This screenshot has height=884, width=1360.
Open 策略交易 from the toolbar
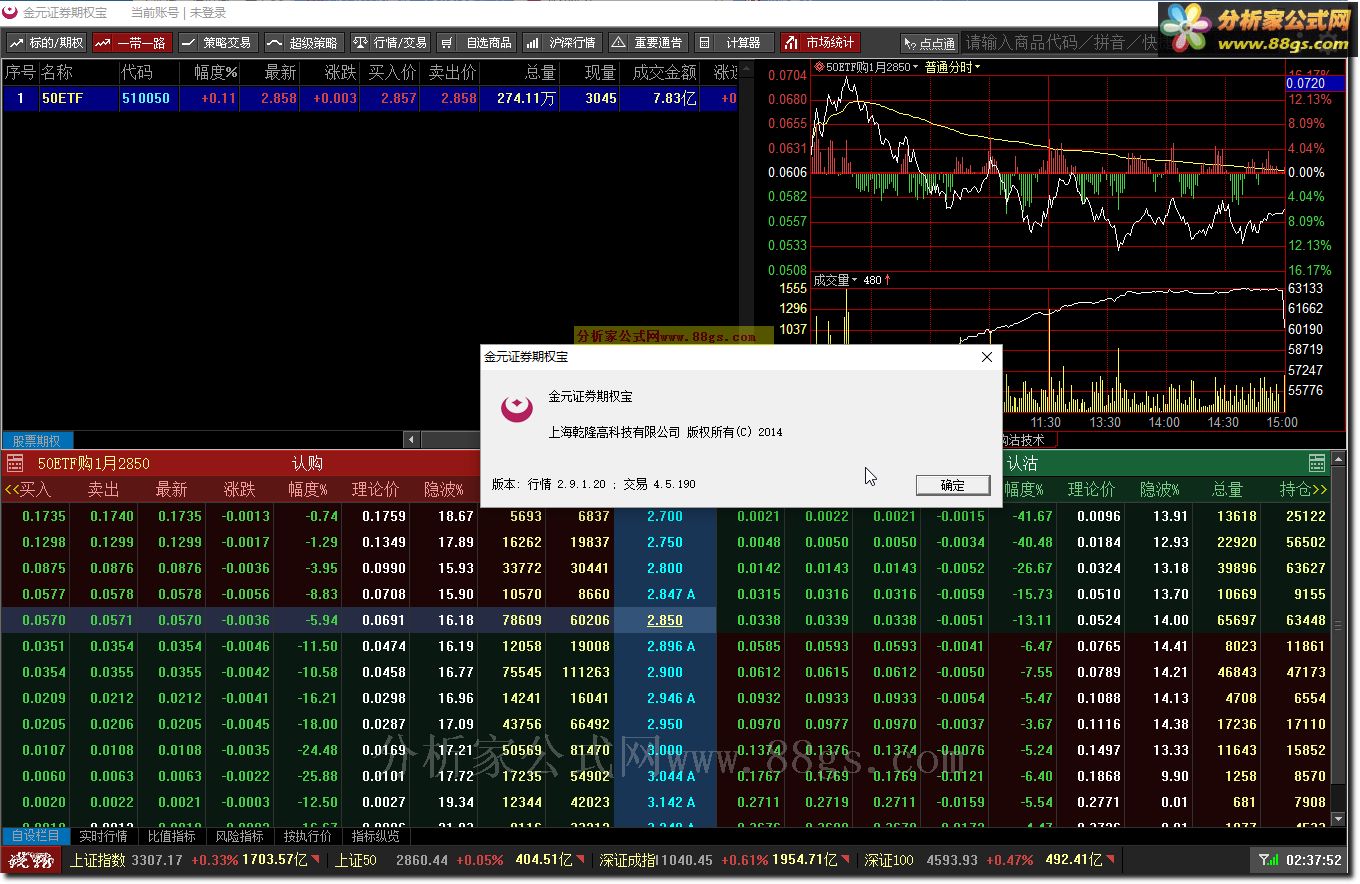tap(218, 43)
